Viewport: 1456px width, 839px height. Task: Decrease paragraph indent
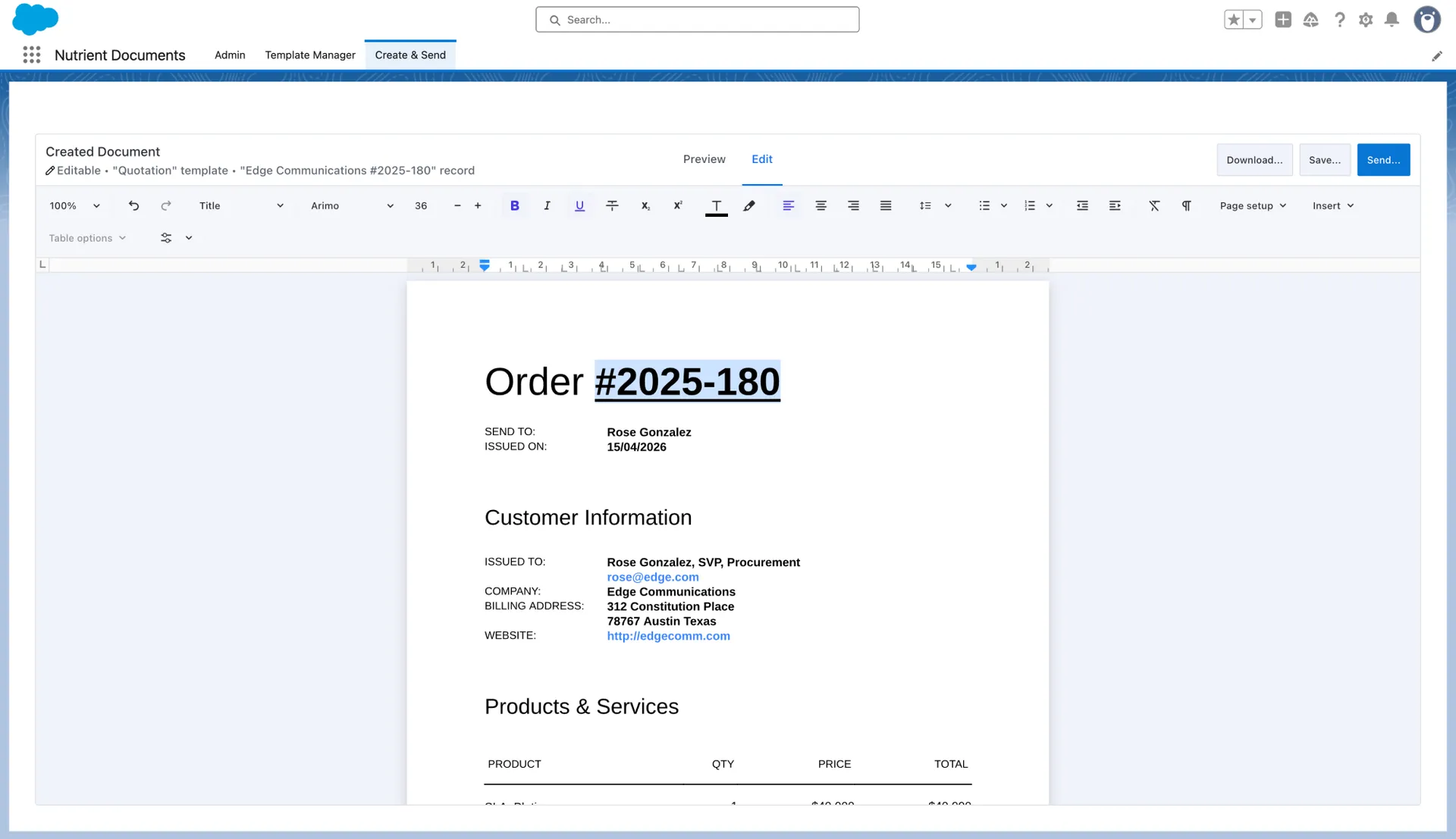pos(1082,205)
